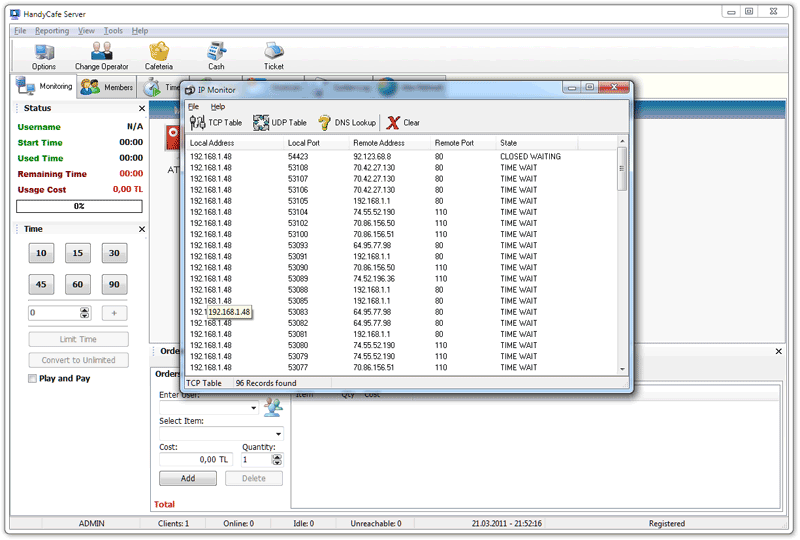Click the scroll-up arrow of IP Monitor list
800x540 pixels.
[622, 141]
